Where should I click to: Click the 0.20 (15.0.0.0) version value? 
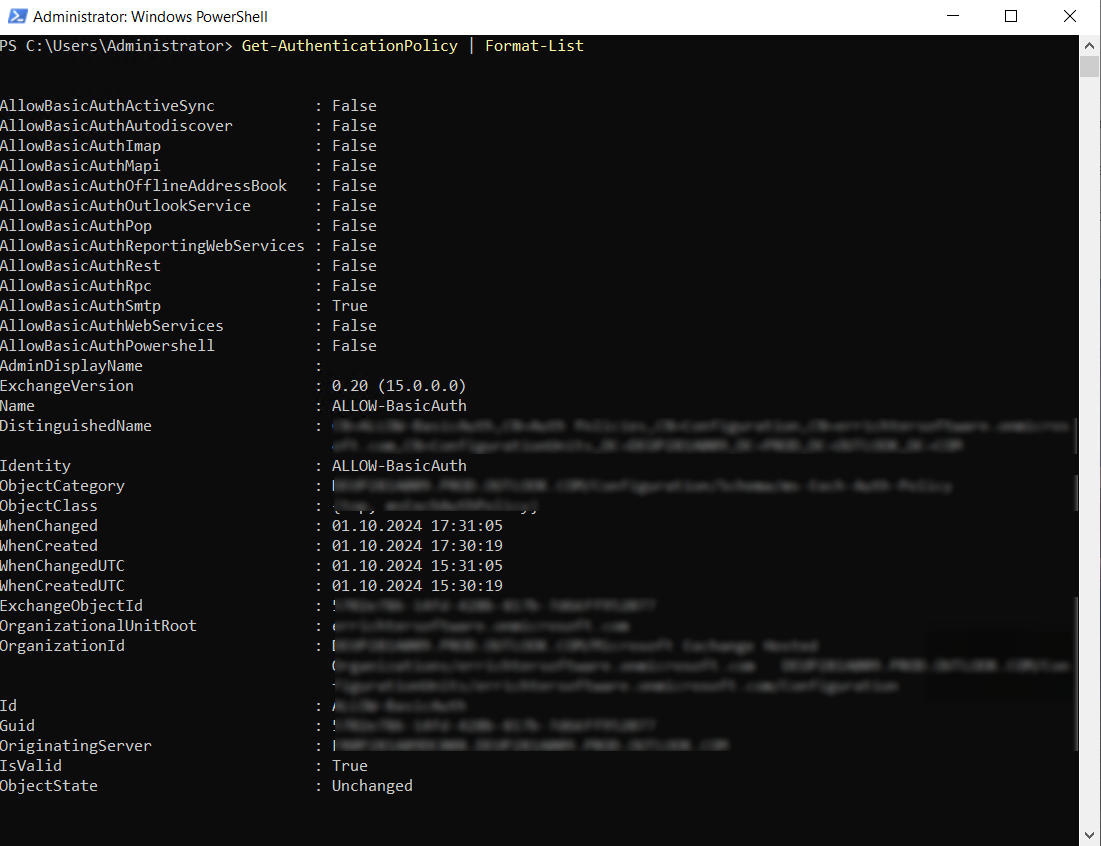coord(399,386)
